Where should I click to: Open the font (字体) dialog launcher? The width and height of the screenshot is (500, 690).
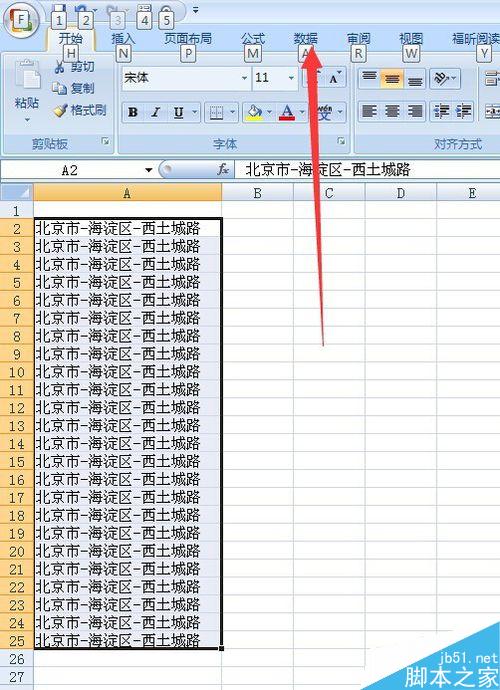tap(341, 141)
